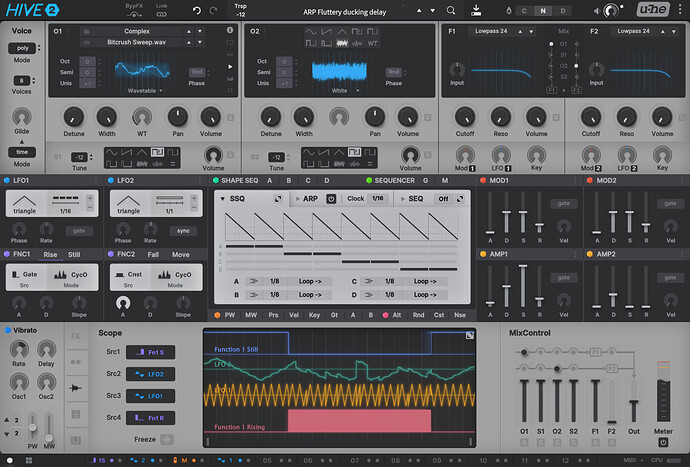Open O1 Wavetable mode dropdown
The width and height of the screenshot is (690, 467).
click(145, 91)
